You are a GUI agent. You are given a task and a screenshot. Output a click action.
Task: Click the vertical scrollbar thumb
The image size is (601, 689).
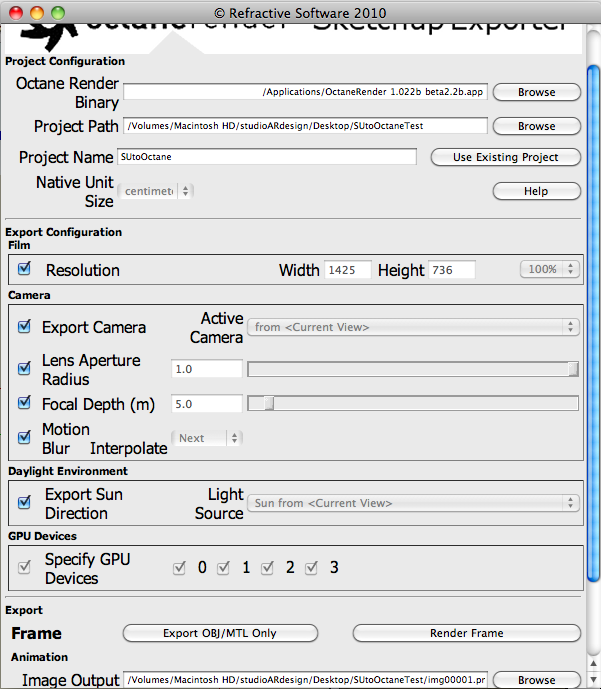593,323
